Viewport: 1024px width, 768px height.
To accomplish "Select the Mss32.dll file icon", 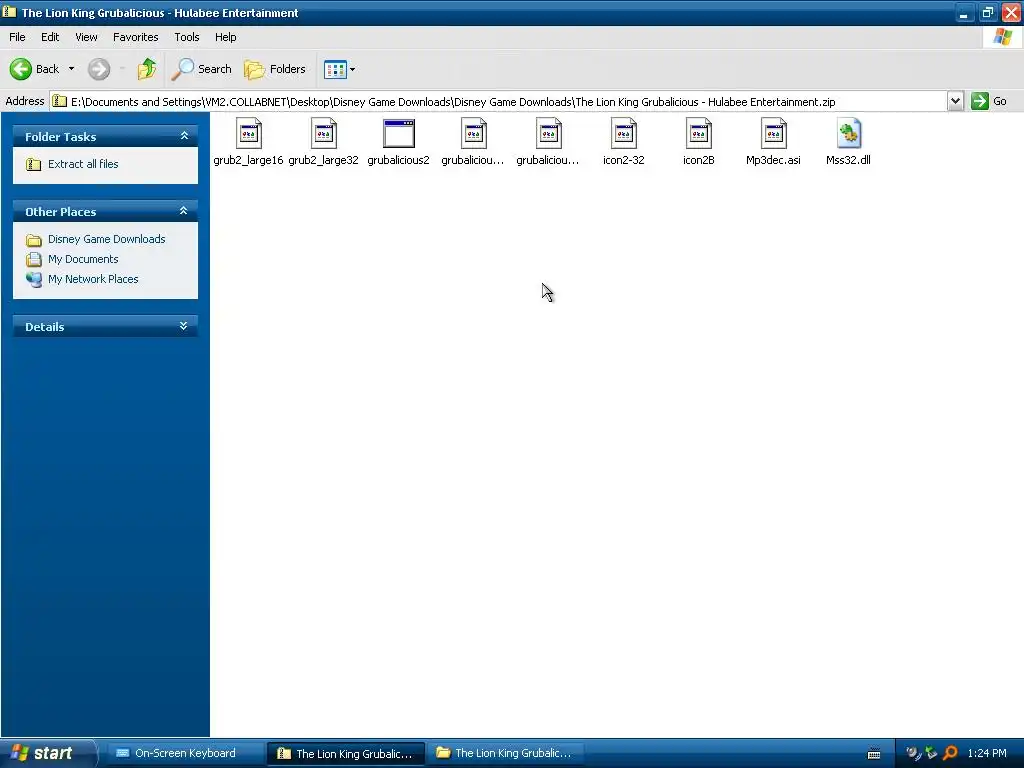I will click(x=848, y=134).
